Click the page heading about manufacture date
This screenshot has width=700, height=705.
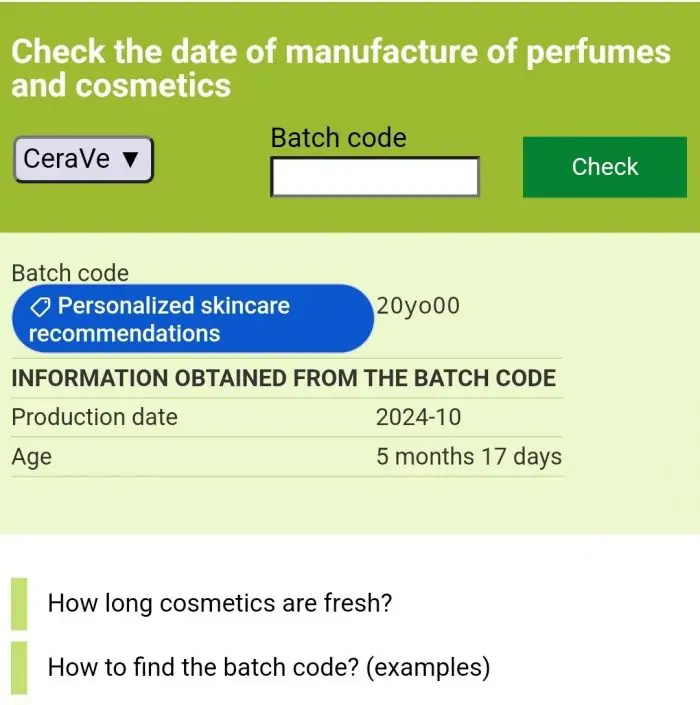click(x=341, y=68)
